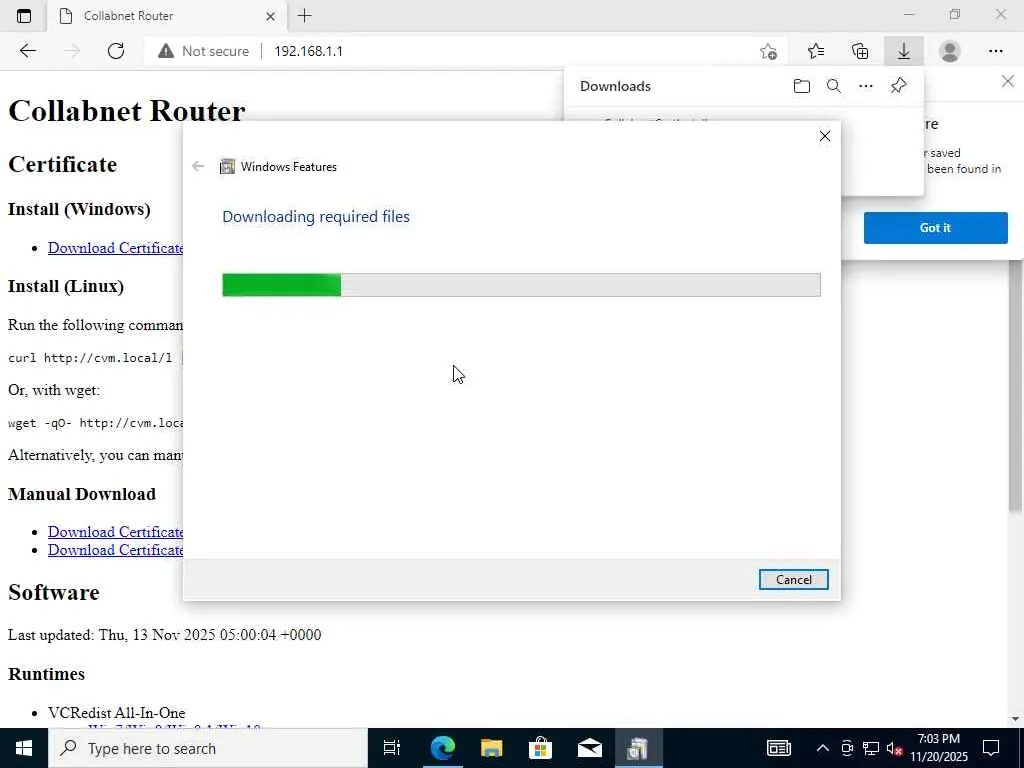Image resolution: width=1024 pixels, height=768 pixels.
Task: Click the taskbar search box
Action: pyautogui.click(x=208, y=748)
